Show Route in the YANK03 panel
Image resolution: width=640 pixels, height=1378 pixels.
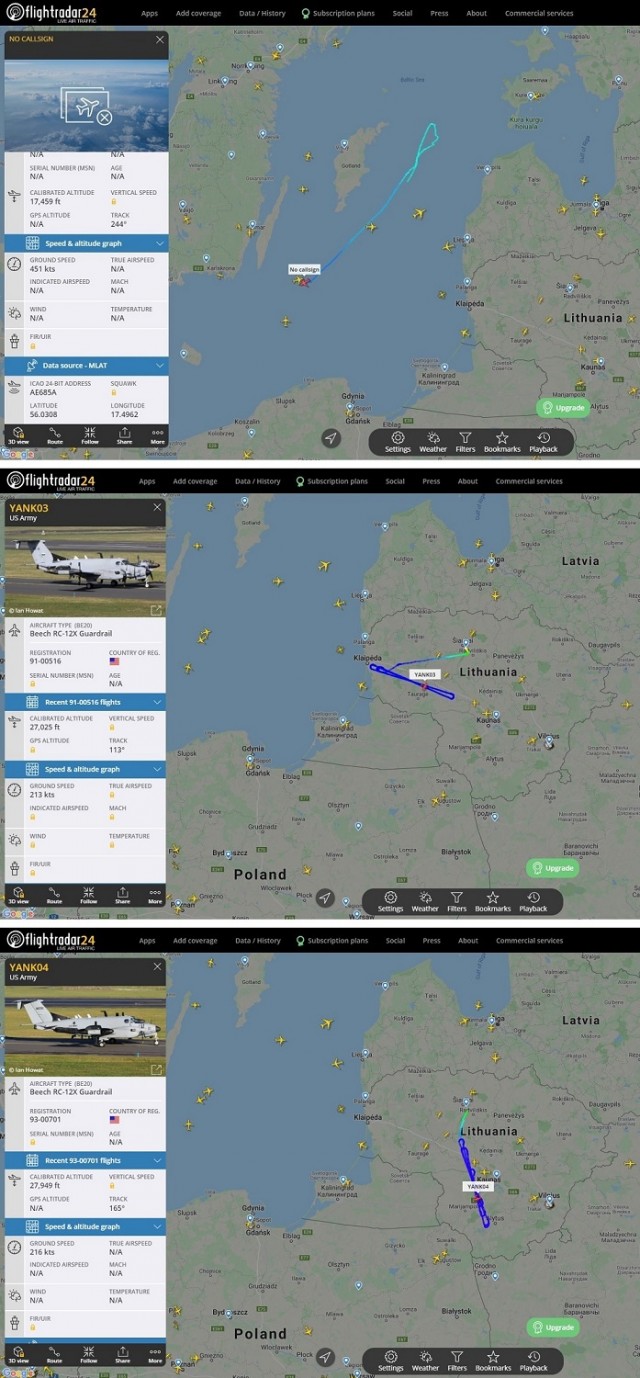tap(54, 895)
